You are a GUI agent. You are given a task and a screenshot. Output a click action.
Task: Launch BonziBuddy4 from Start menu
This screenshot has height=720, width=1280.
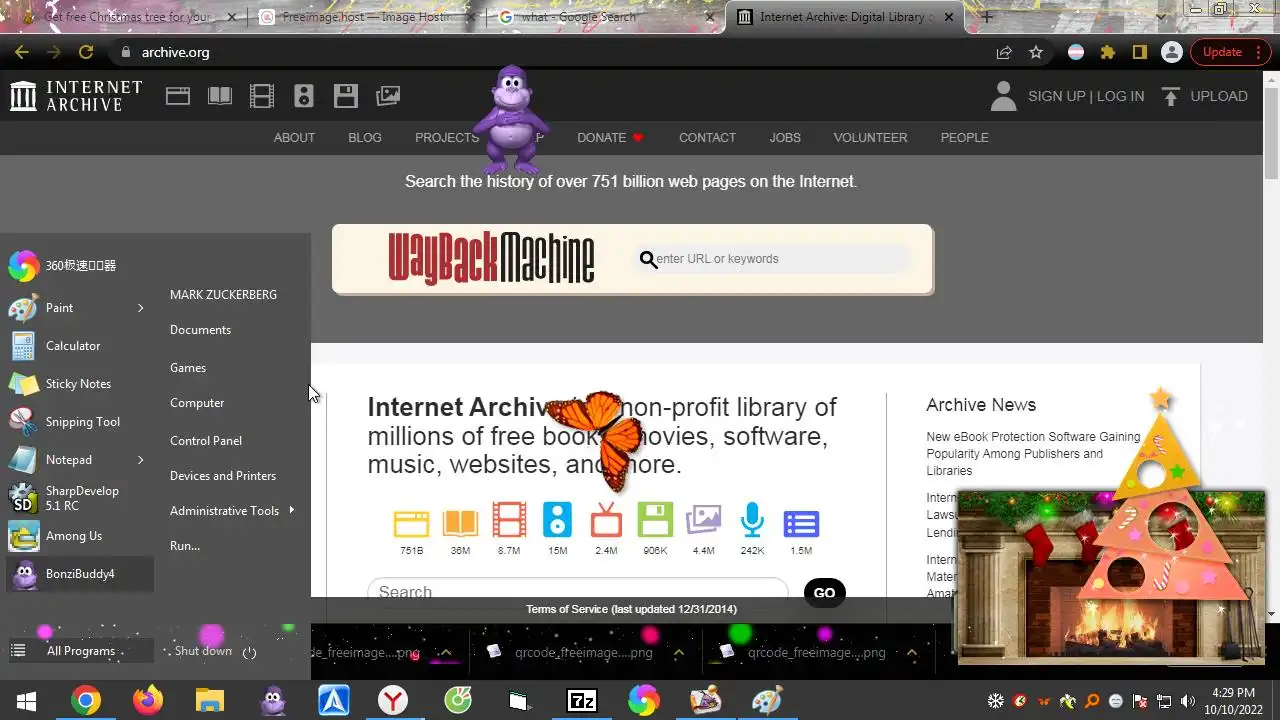pos(80,574)
